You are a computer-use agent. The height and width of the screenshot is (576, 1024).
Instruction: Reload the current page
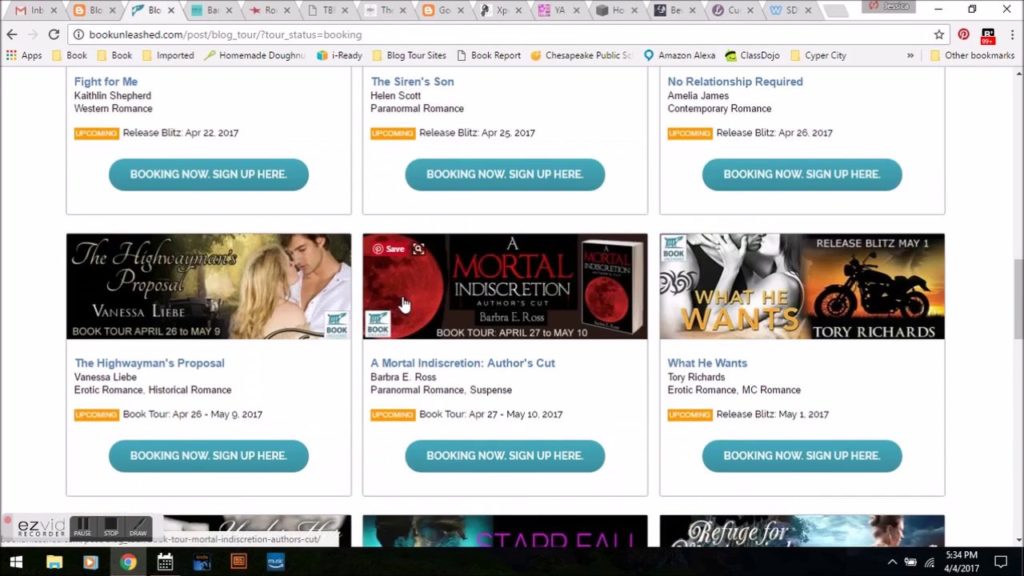click(54, 35)
